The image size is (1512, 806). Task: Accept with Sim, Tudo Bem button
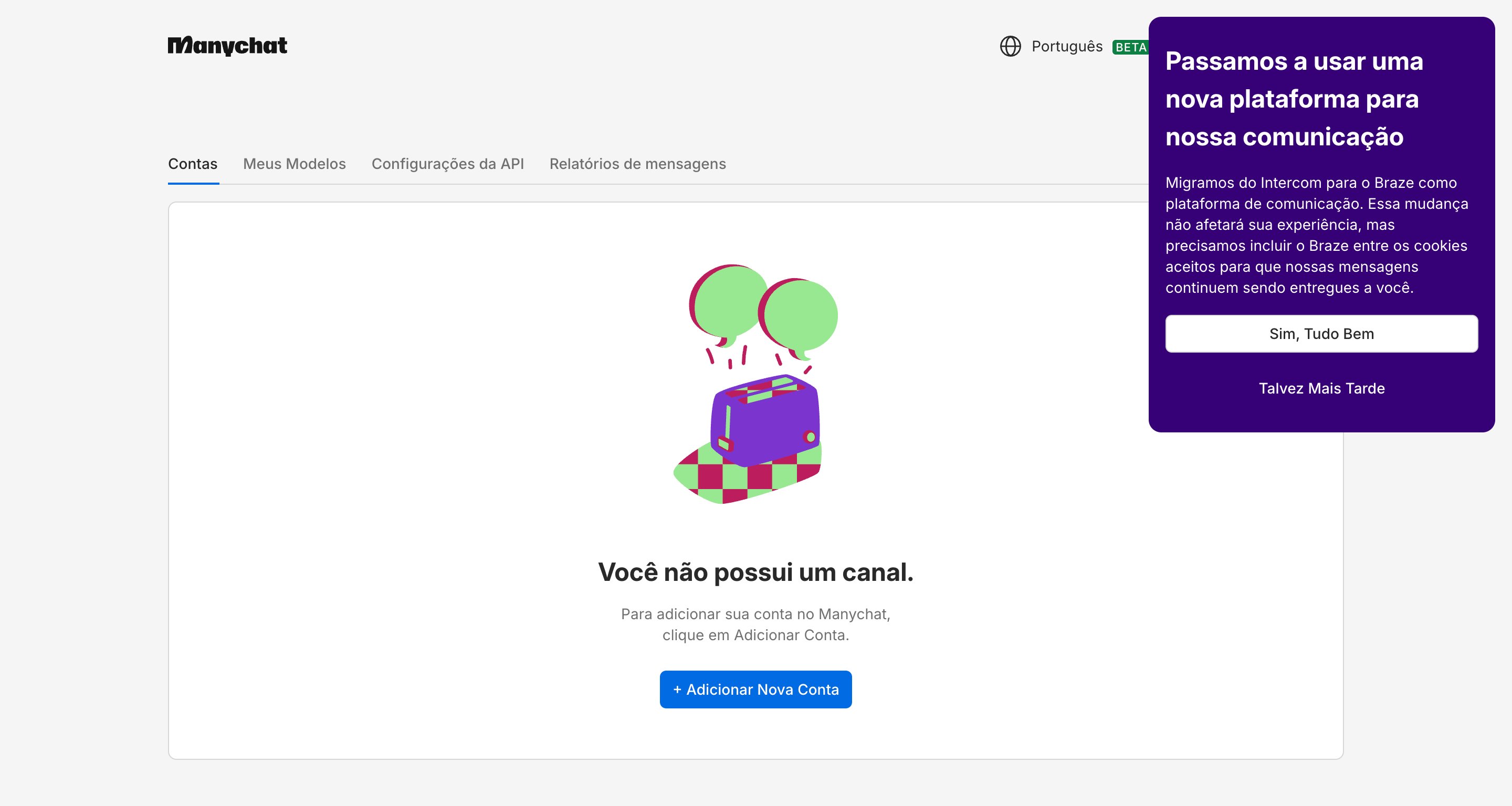pyautogui.click(x=1321, y=334)
